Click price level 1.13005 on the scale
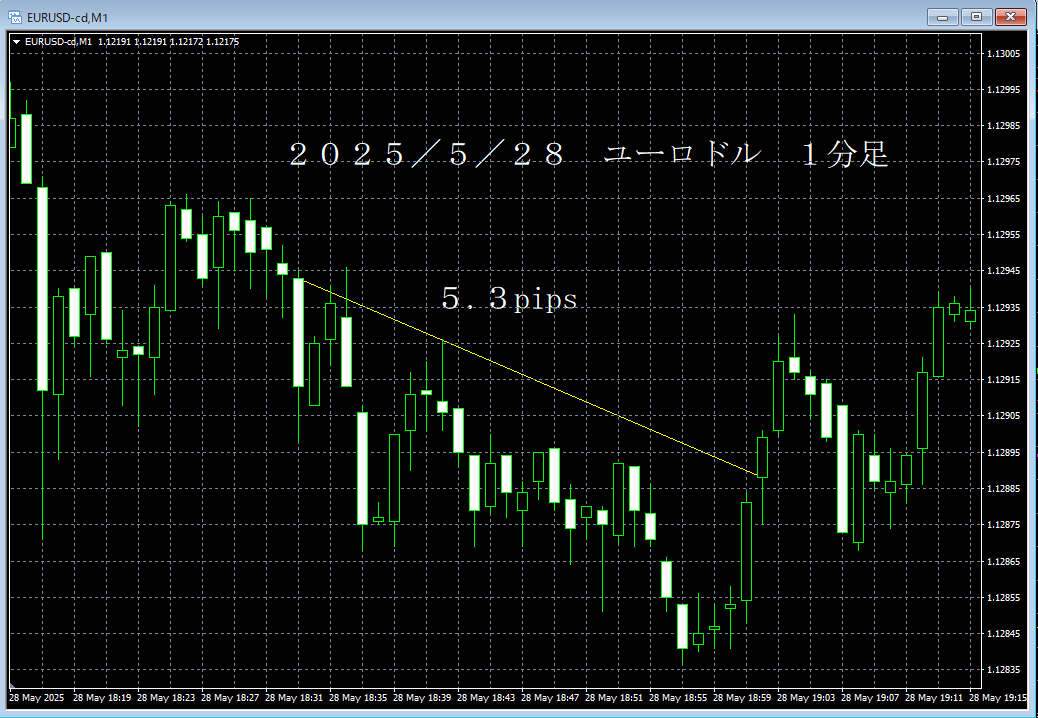The width and height of the screenshot is (1038, 718). [x=1004, y=54]
